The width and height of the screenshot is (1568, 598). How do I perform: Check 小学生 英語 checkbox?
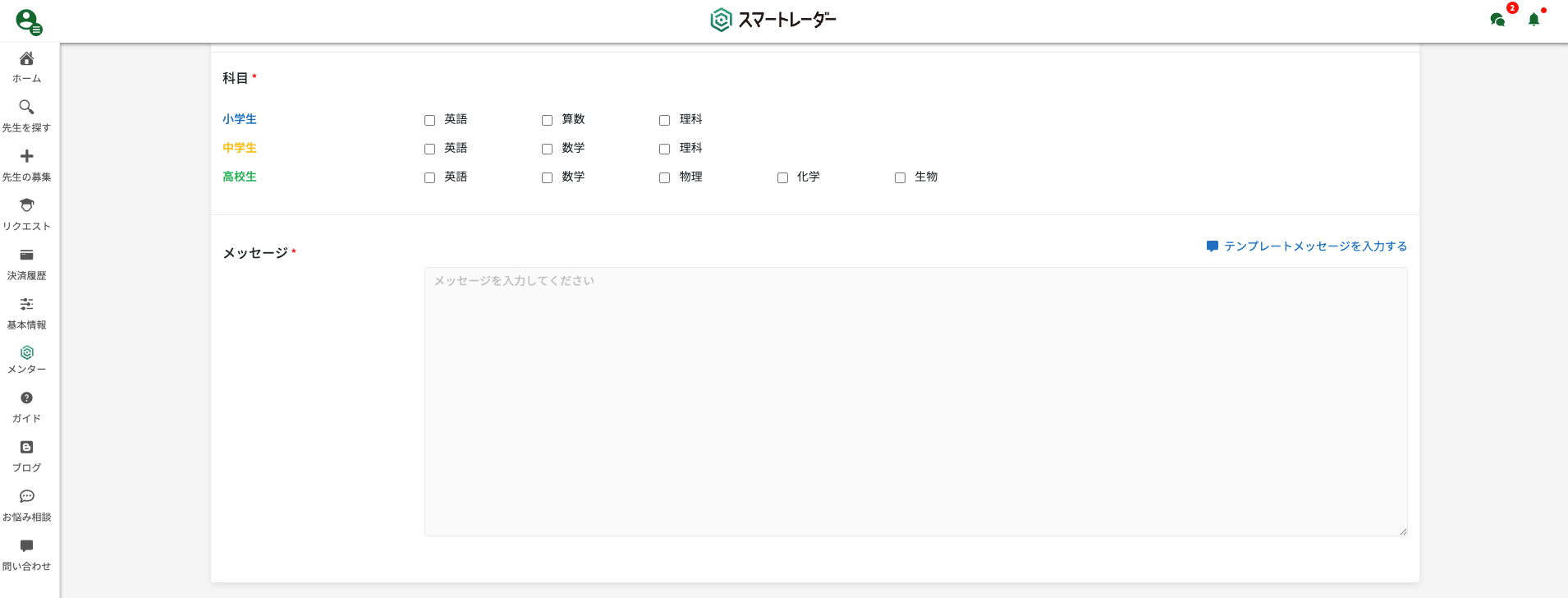429,120
